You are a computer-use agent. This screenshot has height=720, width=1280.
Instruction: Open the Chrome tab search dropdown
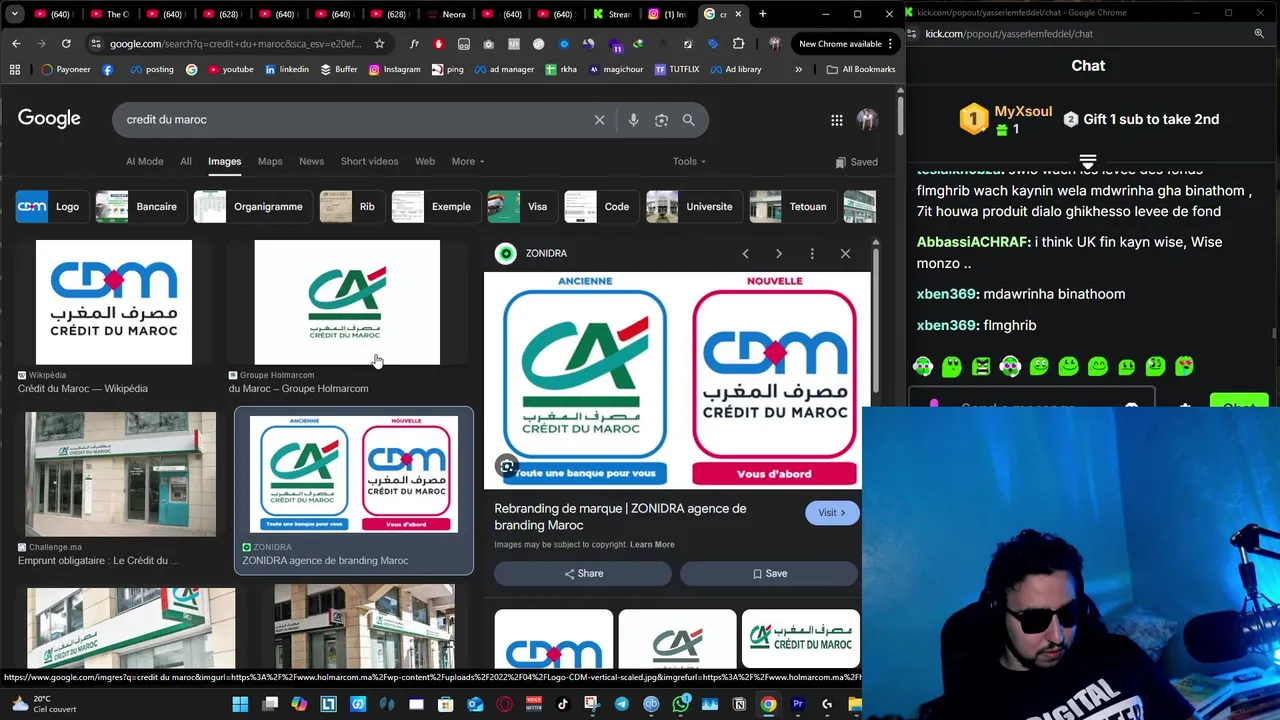pyautogui.click(x=14, y=14)
